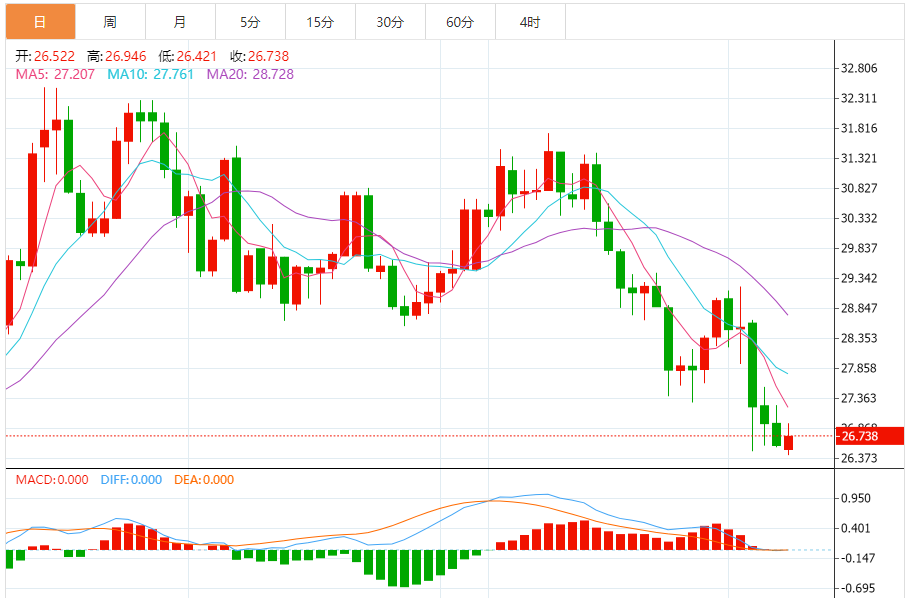This screenshot has height=598, width=912.
Task: Click the 30.332 price axis label
Action: tap(859, 218)
